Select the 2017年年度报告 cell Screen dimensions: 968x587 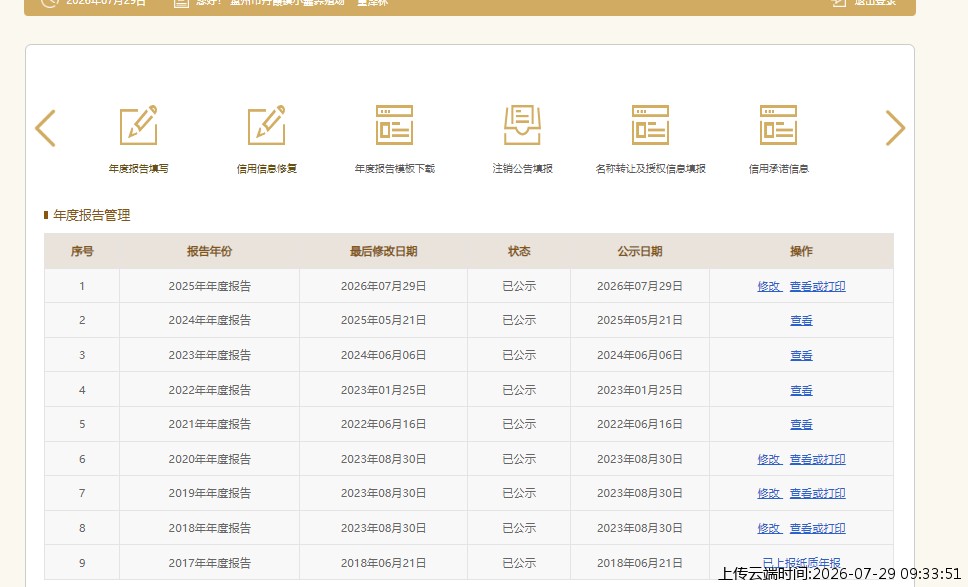[209, 564]
